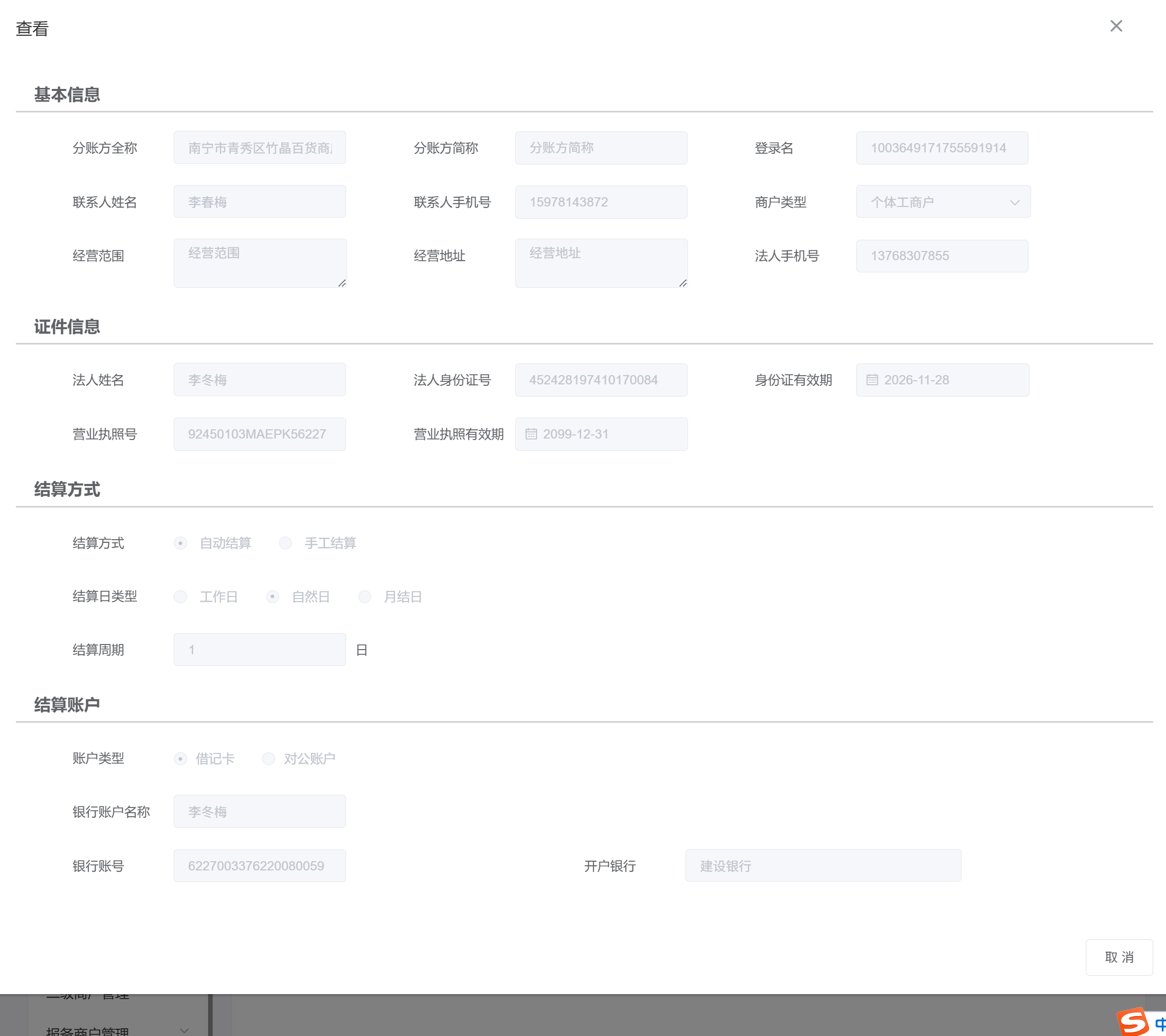Click the 结算周期 number field
Screen dimensions: 1166x1036
click(x=260, y=650)
